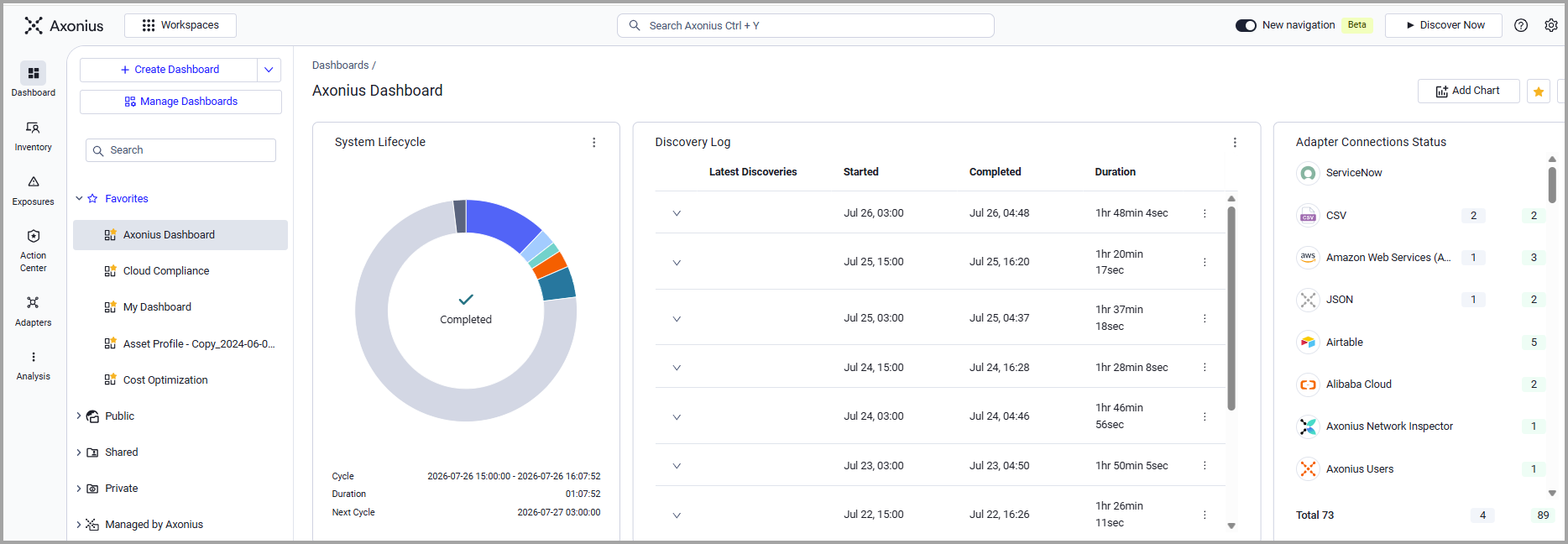Click the Dashboards breadcrumb link
The height and width of the screenshot is (544, 1568).
[x=340, y=65]
